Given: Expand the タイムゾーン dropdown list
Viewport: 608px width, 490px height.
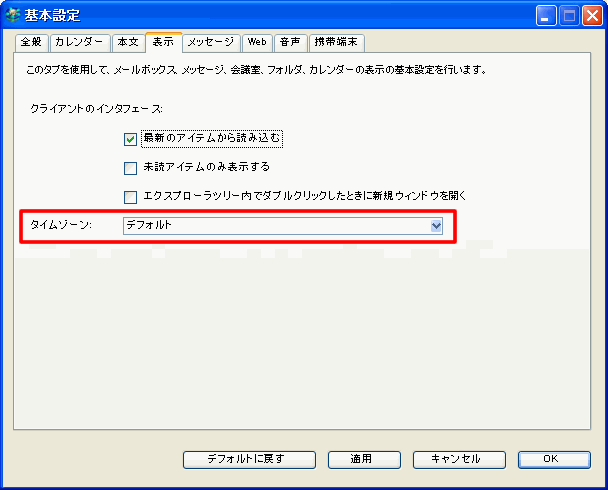Looking at the screenshot, I should click(x=436, y=226).
